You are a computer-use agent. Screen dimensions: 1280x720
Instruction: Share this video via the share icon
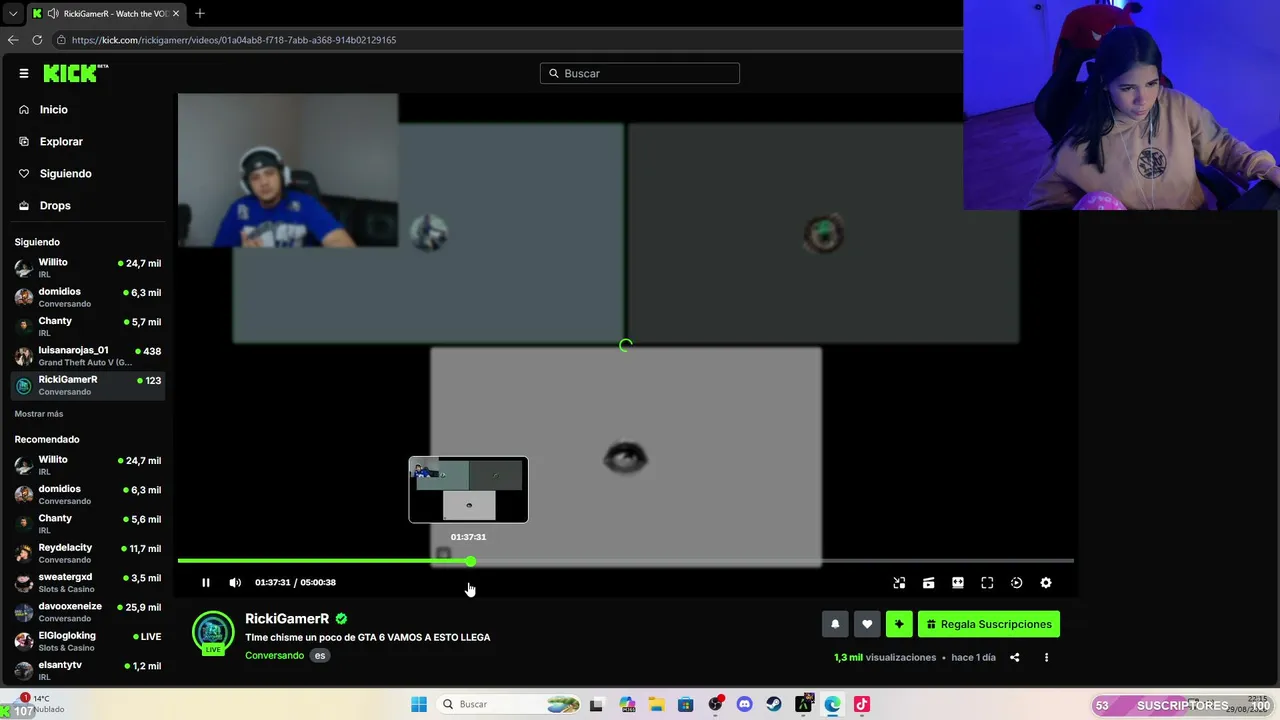coord(1015,657)
